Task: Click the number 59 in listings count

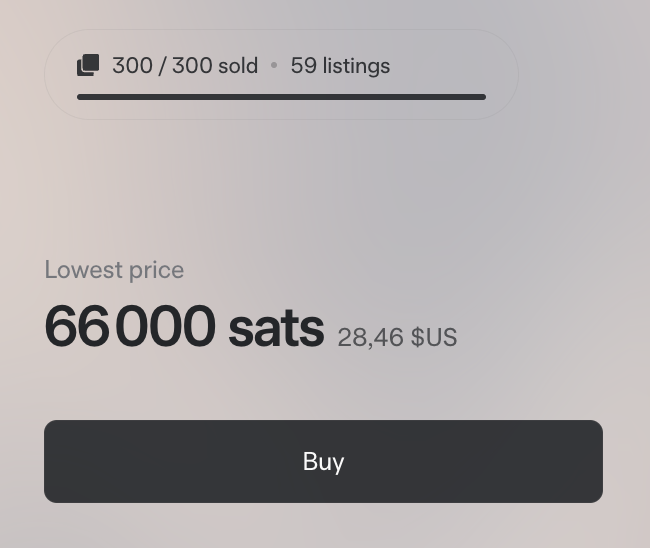Action: tap(303, 65)
